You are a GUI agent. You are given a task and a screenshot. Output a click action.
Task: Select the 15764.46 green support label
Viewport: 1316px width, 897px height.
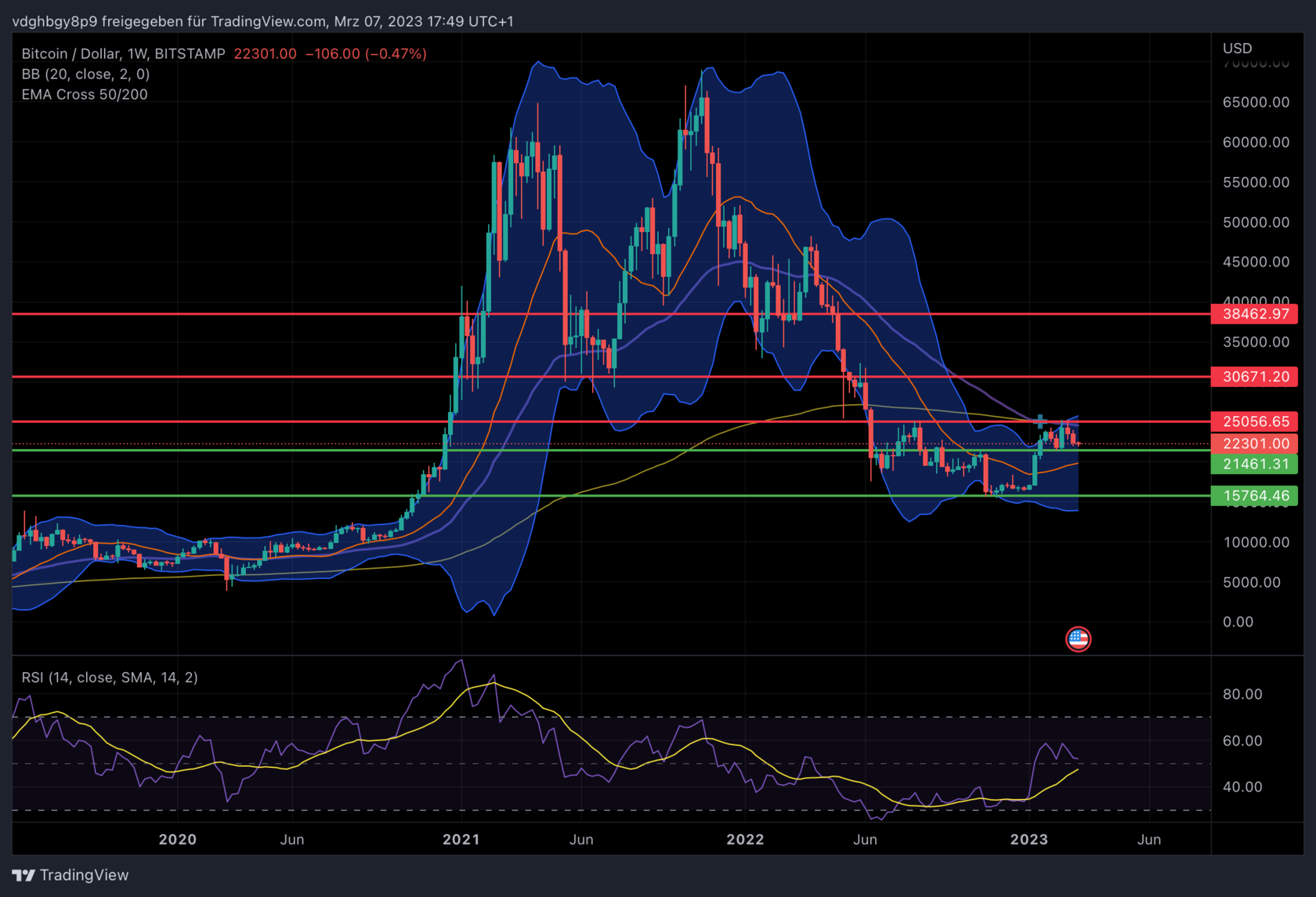pyautogui.click(x=1255, y=496)
